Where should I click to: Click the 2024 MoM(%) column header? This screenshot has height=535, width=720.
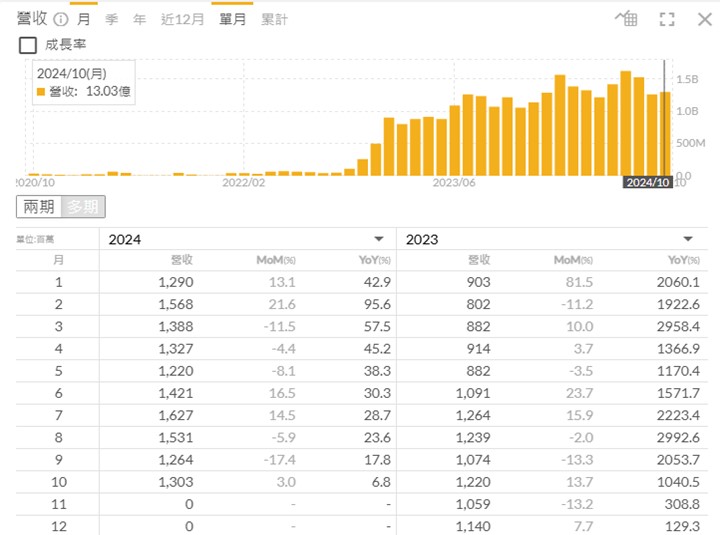click(276, 260)
